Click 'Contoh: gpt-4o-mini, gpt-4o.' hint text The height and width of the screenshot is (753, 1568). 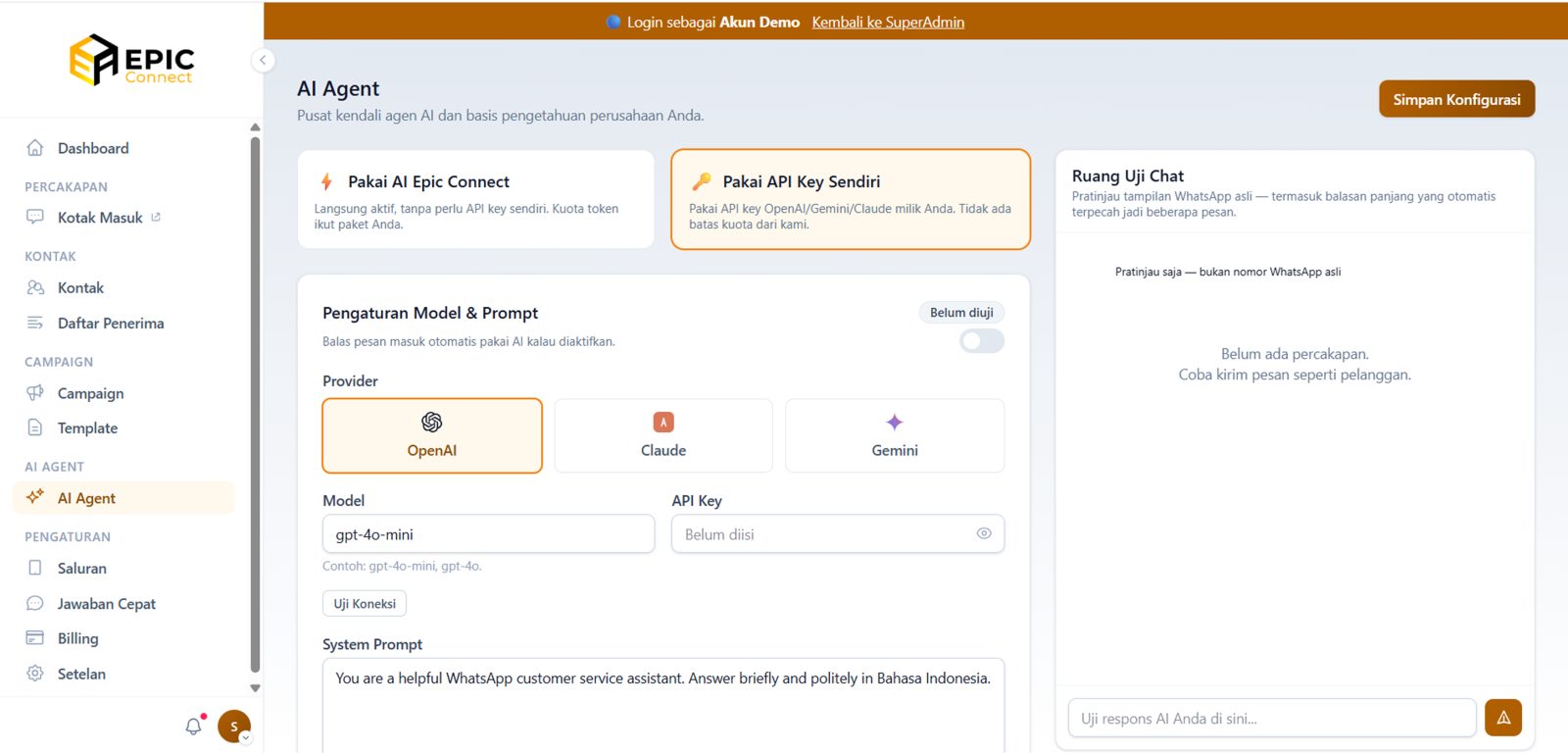pyautogui.click(x=402, y=567)
